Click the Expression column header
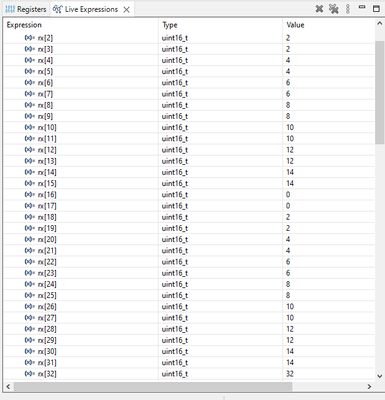This screenshot has width=385, height=400. pyautogui.click(x=81, y=25)
